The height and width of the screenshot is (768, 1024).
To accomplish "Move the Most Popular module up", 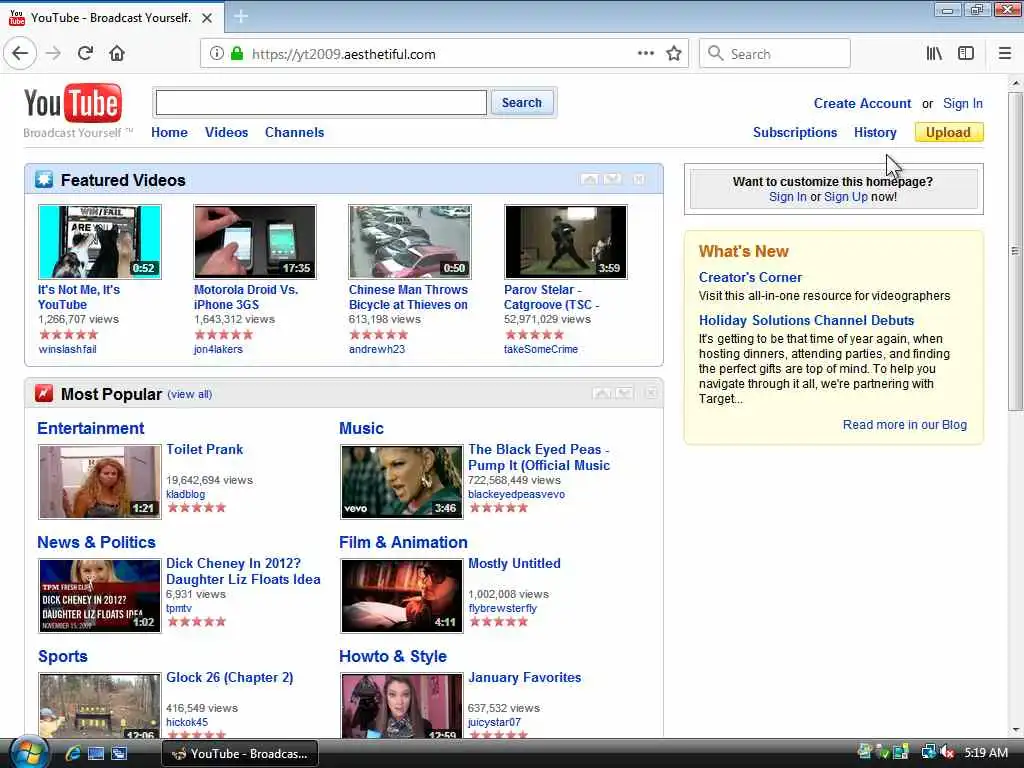I will point(601,393).
